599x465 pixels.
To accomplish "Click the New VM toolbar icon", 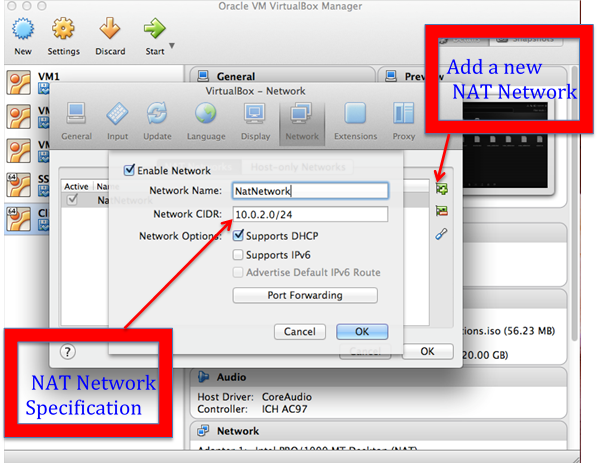I will click(23, 29).
